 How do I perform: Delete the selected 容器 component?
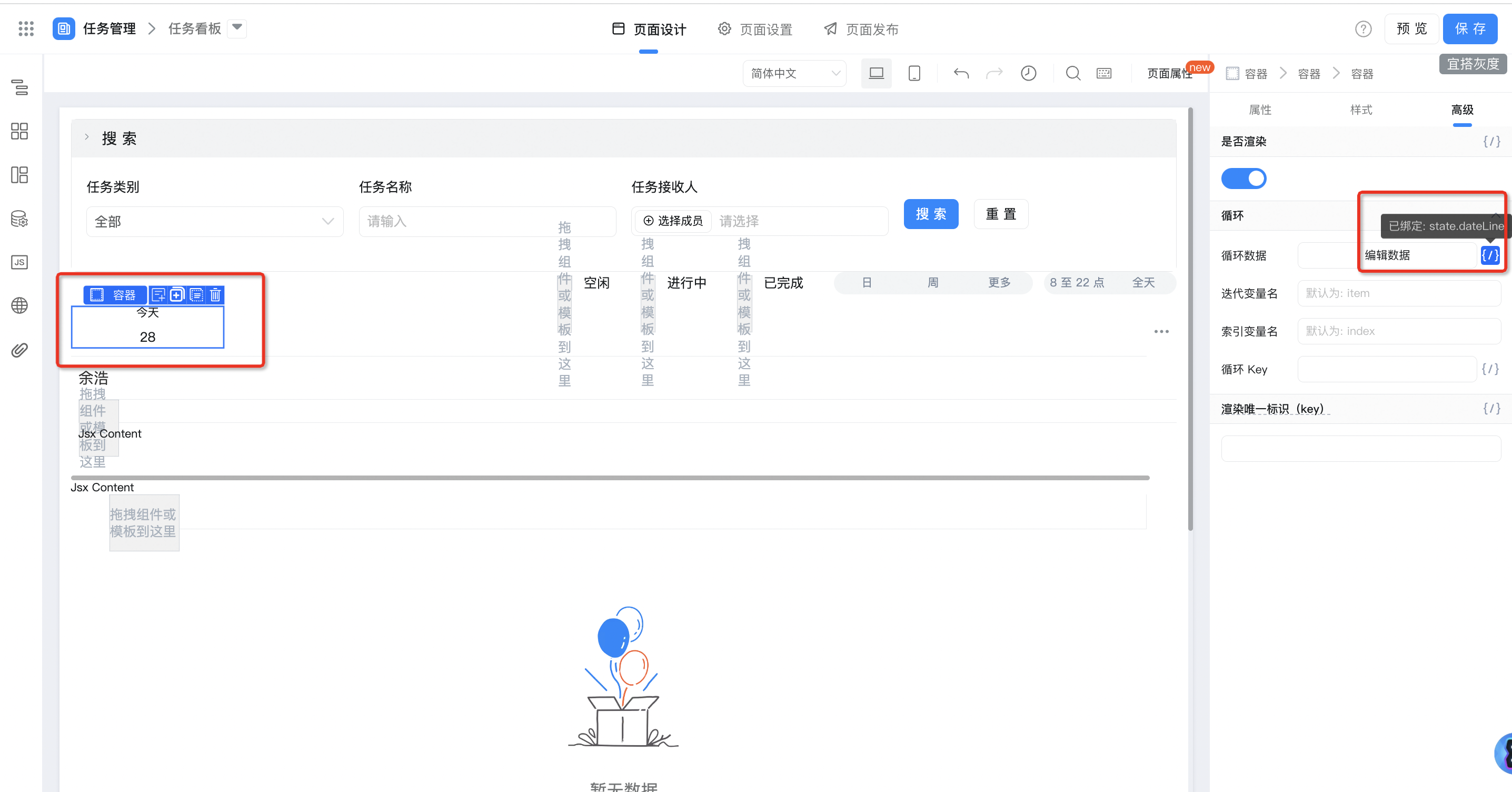point(215,295)
